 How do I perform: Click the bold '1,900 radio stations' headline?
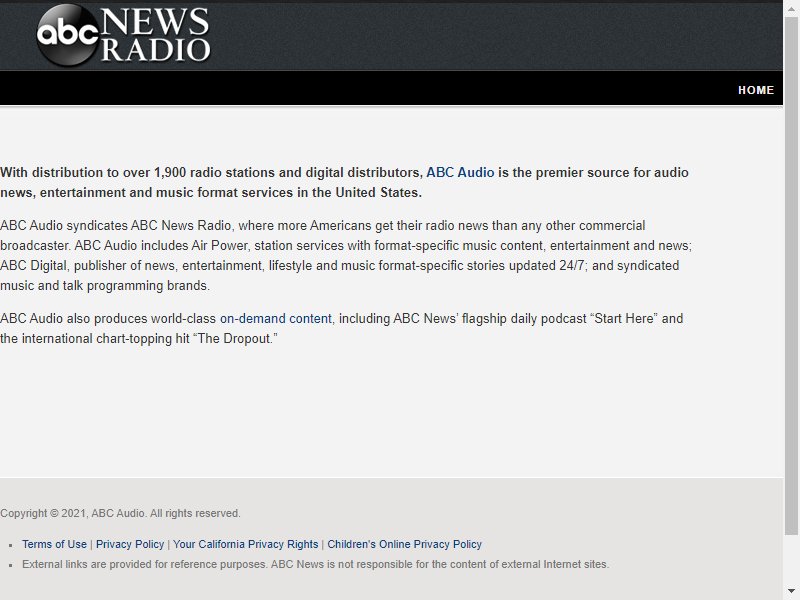pos(344,182)
